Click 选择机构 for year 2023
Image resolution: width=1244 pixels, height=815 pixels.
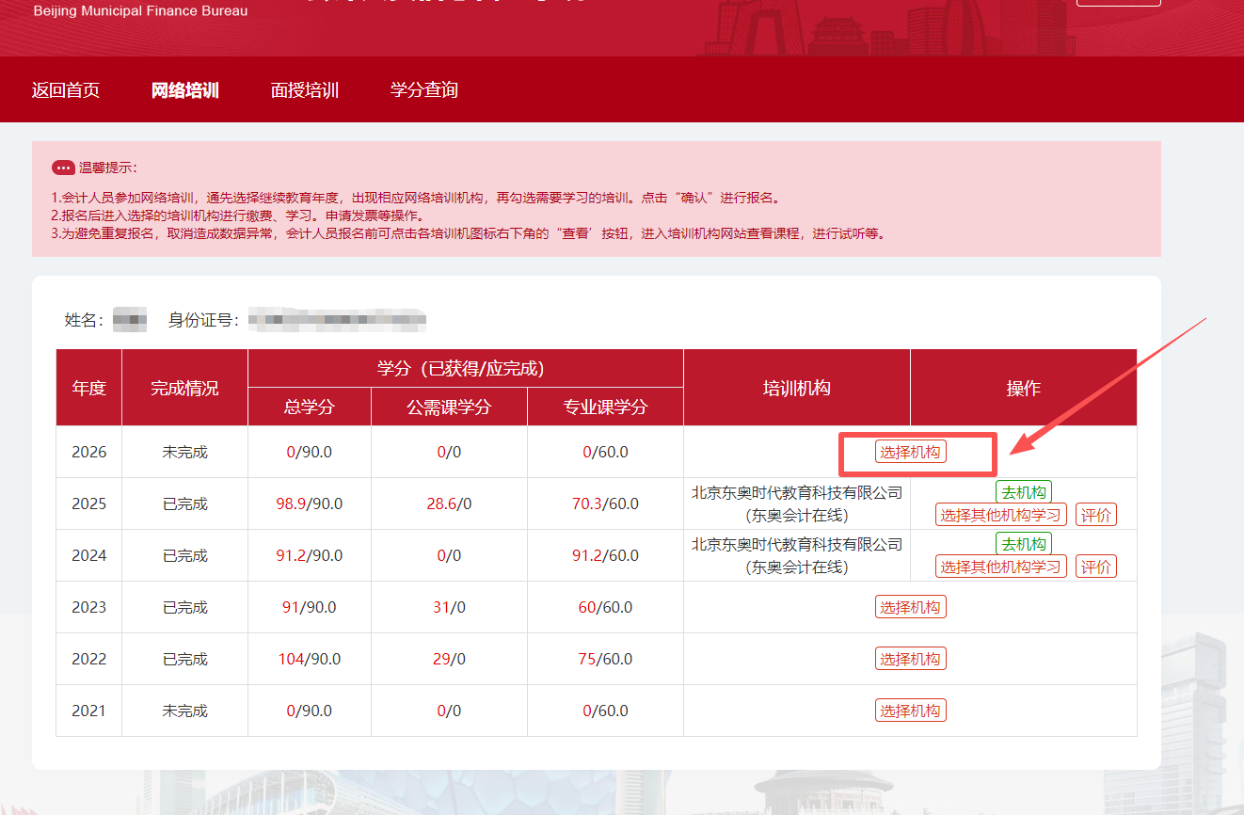[911, 606]
